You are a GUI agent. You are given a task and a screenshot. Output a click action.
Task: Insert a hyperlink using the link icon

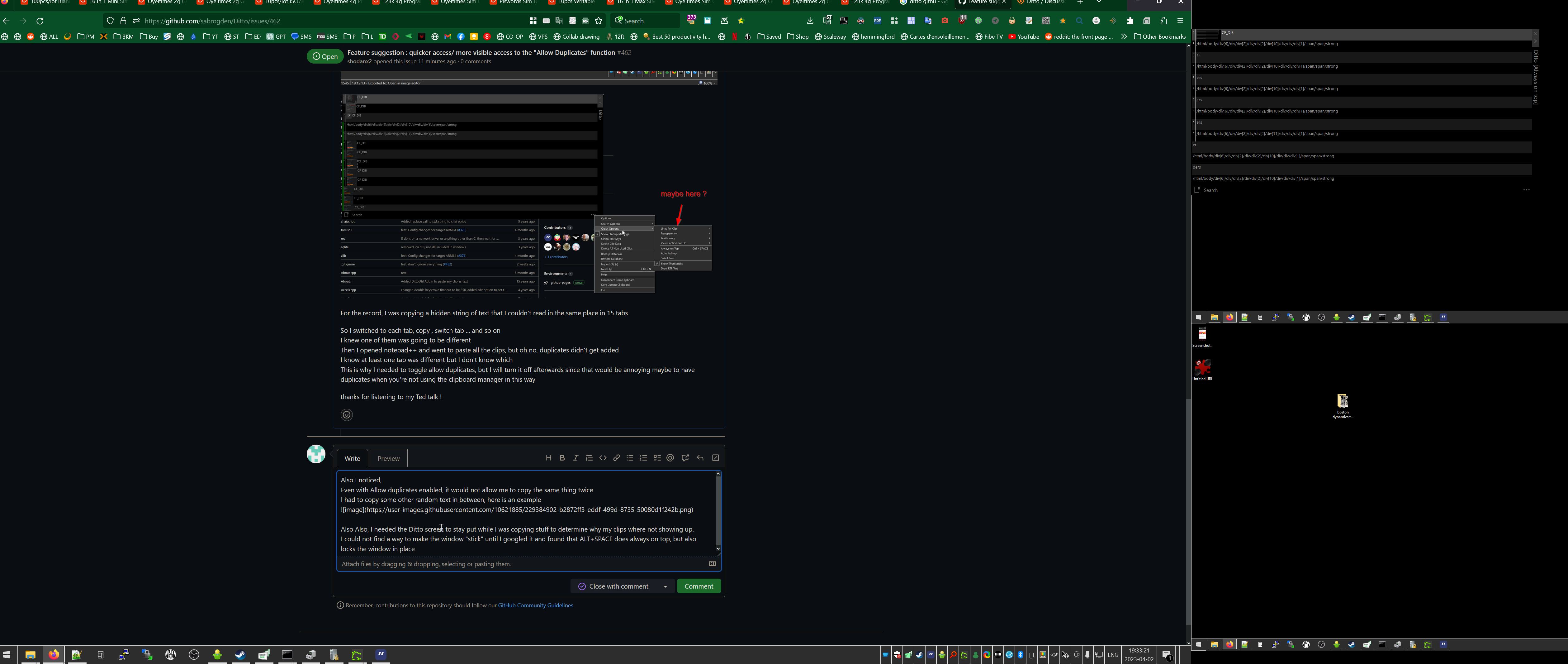[617, 457]
